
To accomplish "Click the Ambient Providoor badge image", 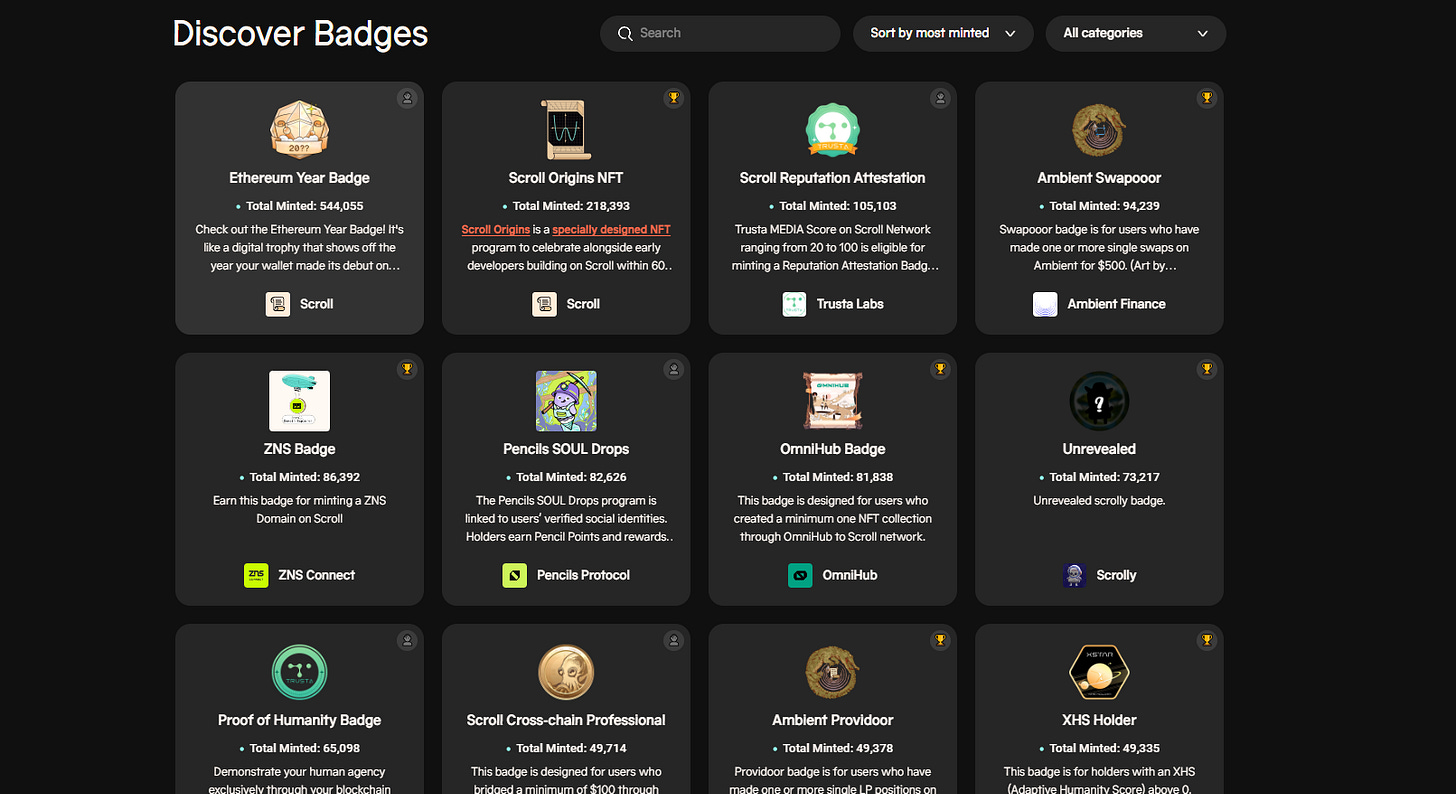I will [832, 672].
